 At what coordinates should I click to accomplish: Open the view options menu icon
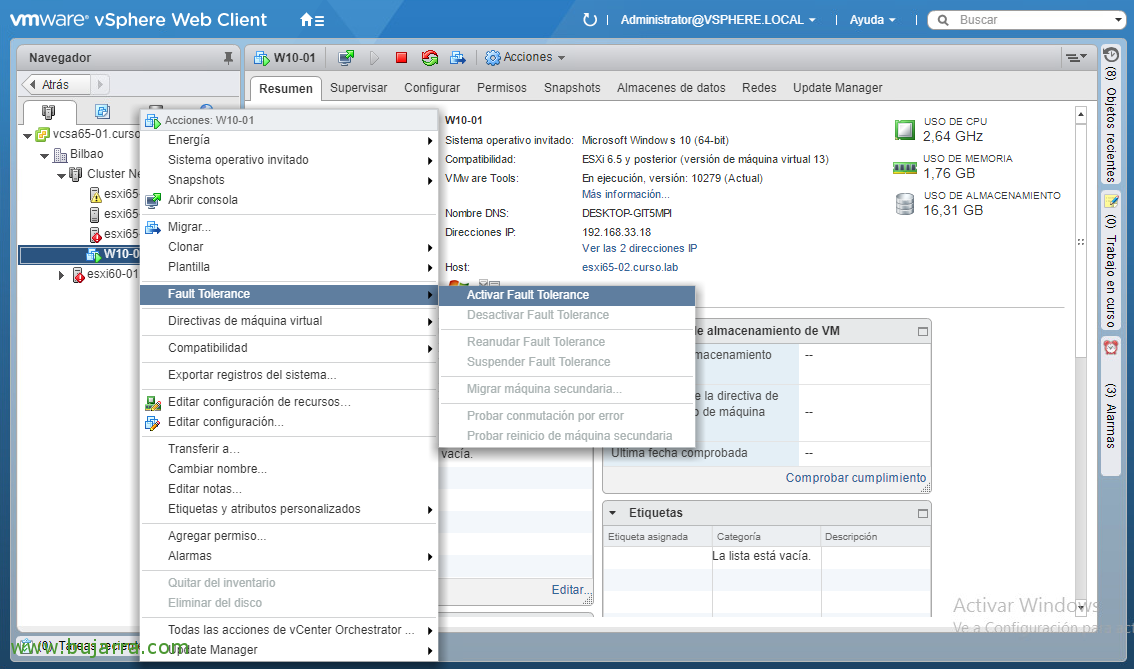1076,57
